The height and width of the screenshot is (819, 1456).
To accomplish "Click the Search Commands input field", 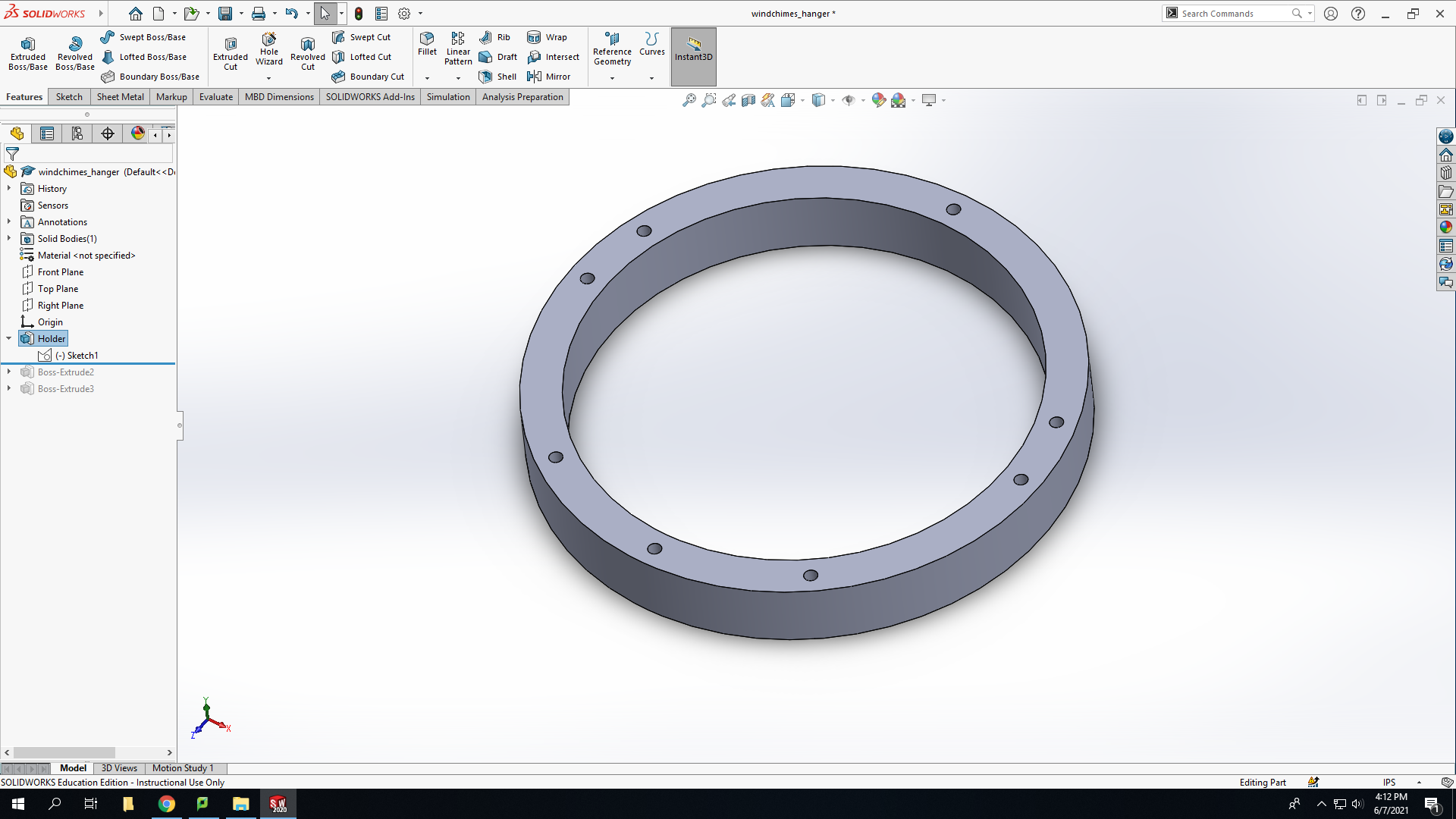I will pos(1235,14).
